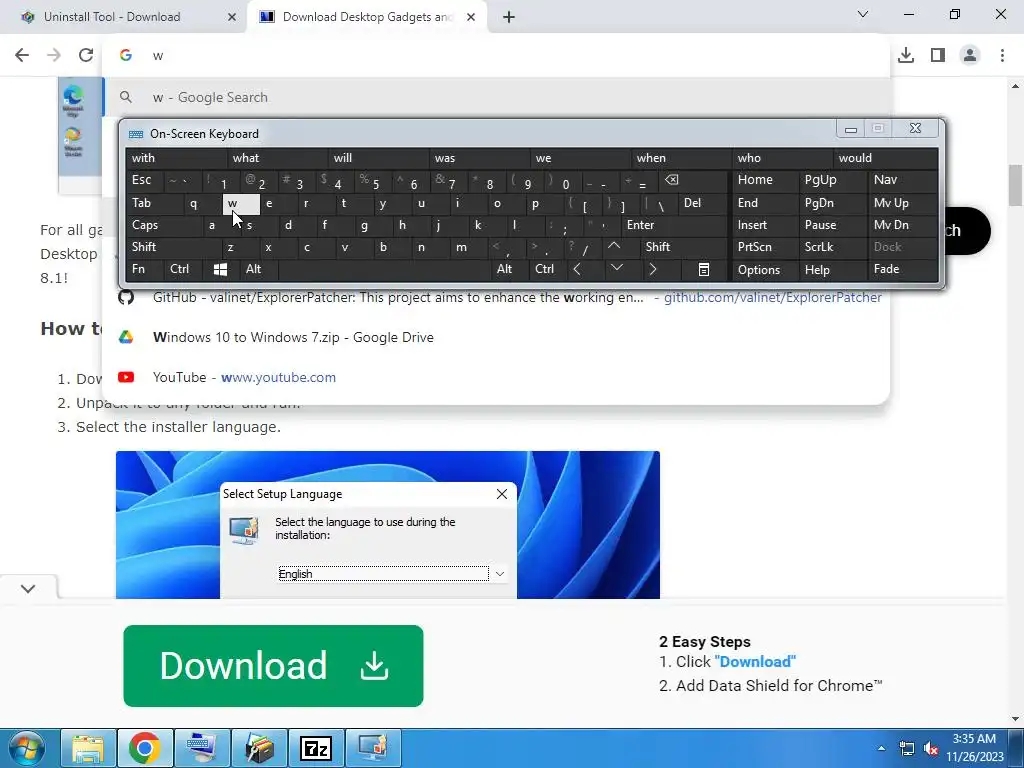Click the Esc key on keyboard

(144, 180)
